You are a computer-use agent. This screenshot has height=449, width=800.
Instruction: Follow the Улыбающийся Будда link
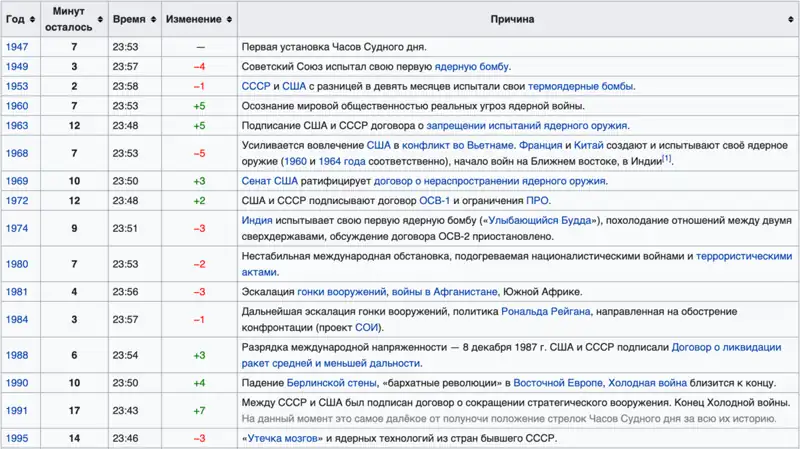pyautogui.click(x=540, y=220)
